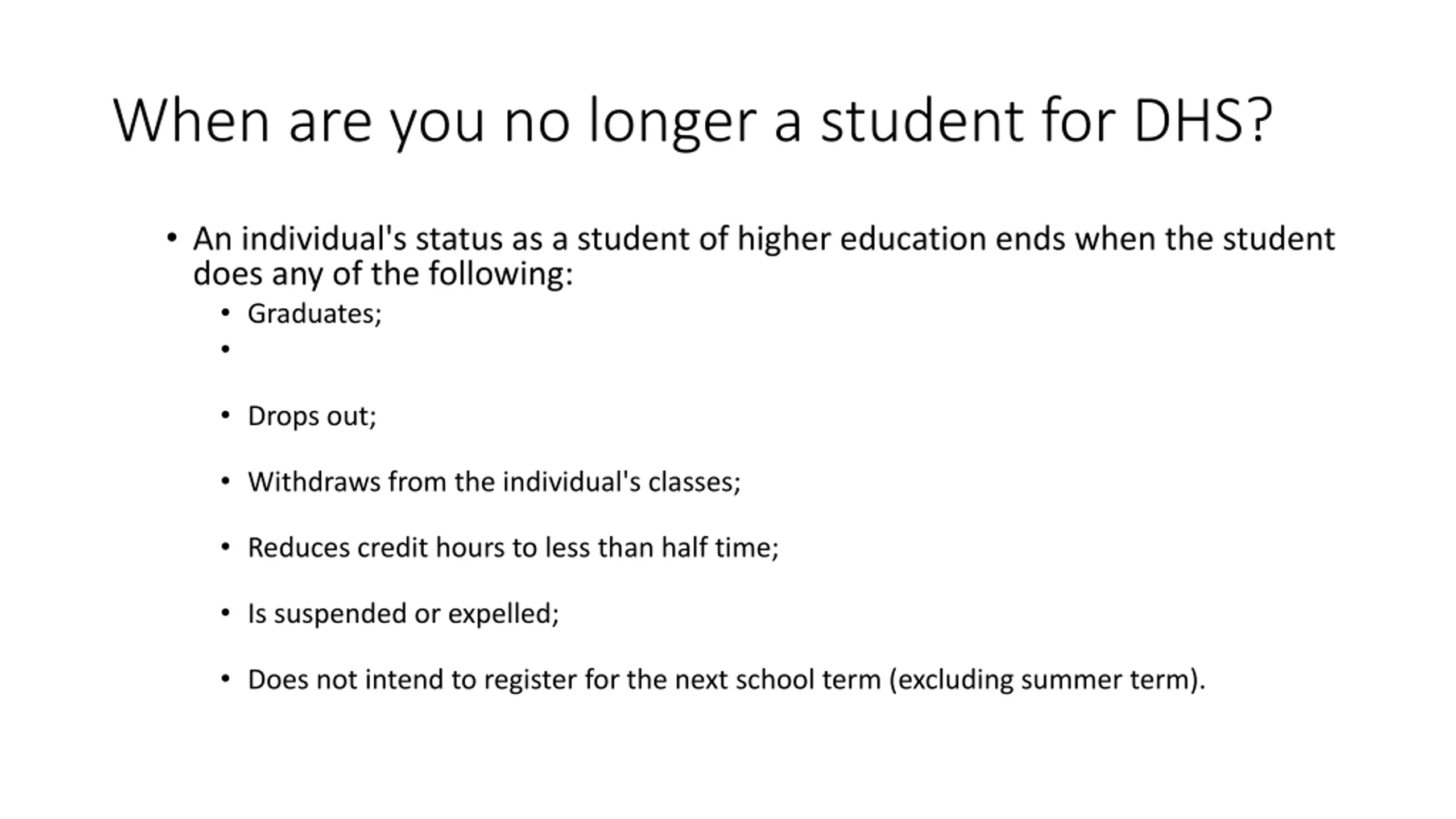
Task: Click the 'Is suspended or expelled;' line
Action: click(403, 614)
